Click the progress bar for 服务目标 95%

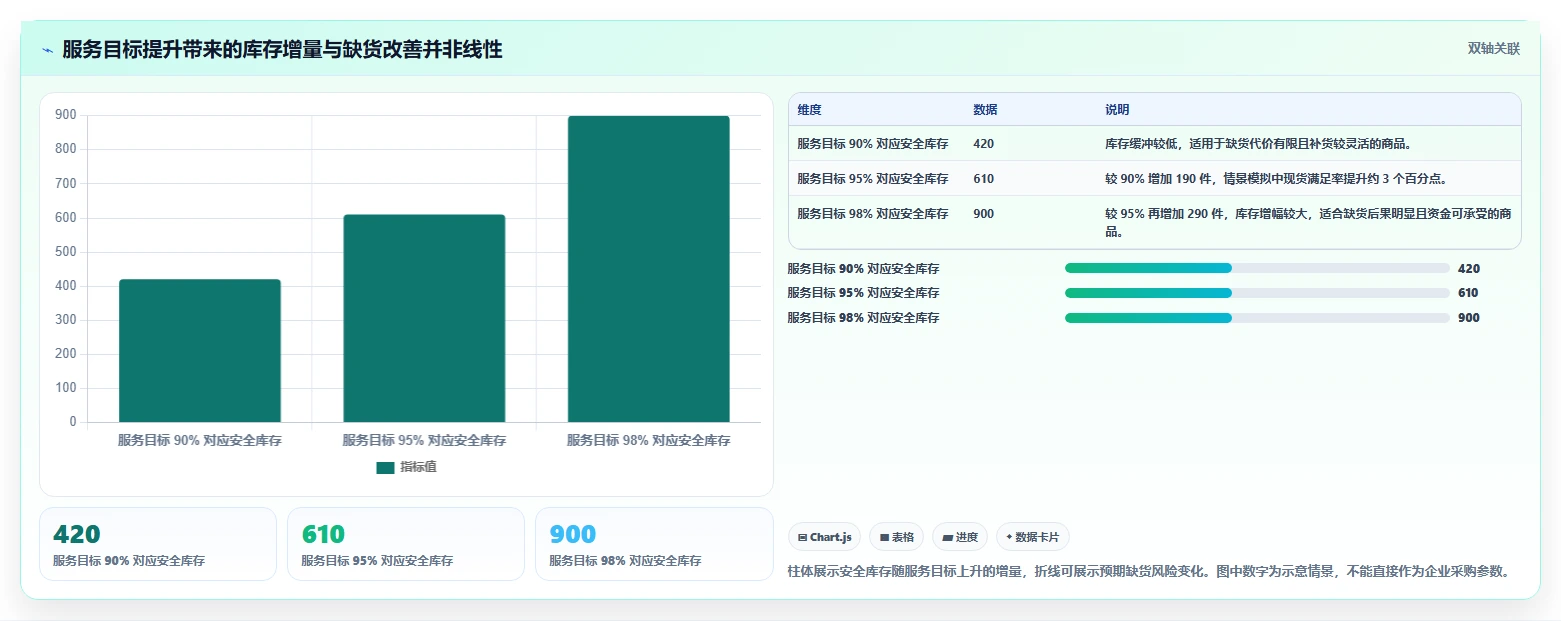click(1257, 293)
